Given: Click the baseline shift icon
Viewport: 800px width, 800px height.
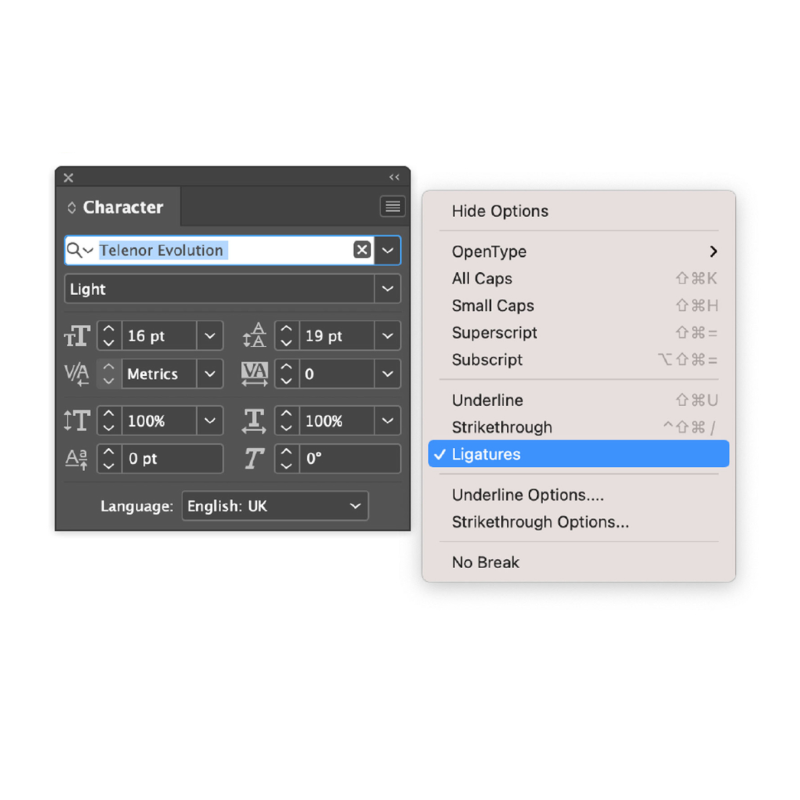Looking at the screenshot, I should tap(77, 459).
